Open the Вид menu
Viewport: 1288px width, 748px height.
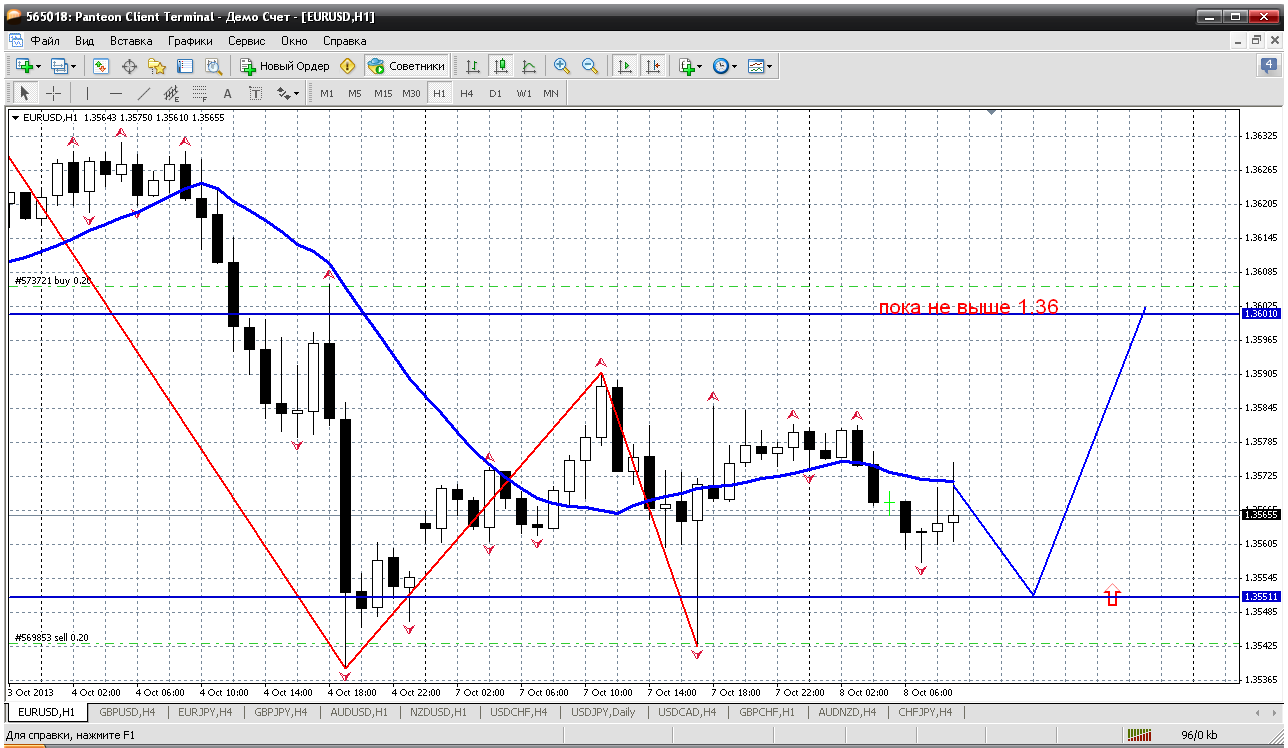[x=85, y=41]
